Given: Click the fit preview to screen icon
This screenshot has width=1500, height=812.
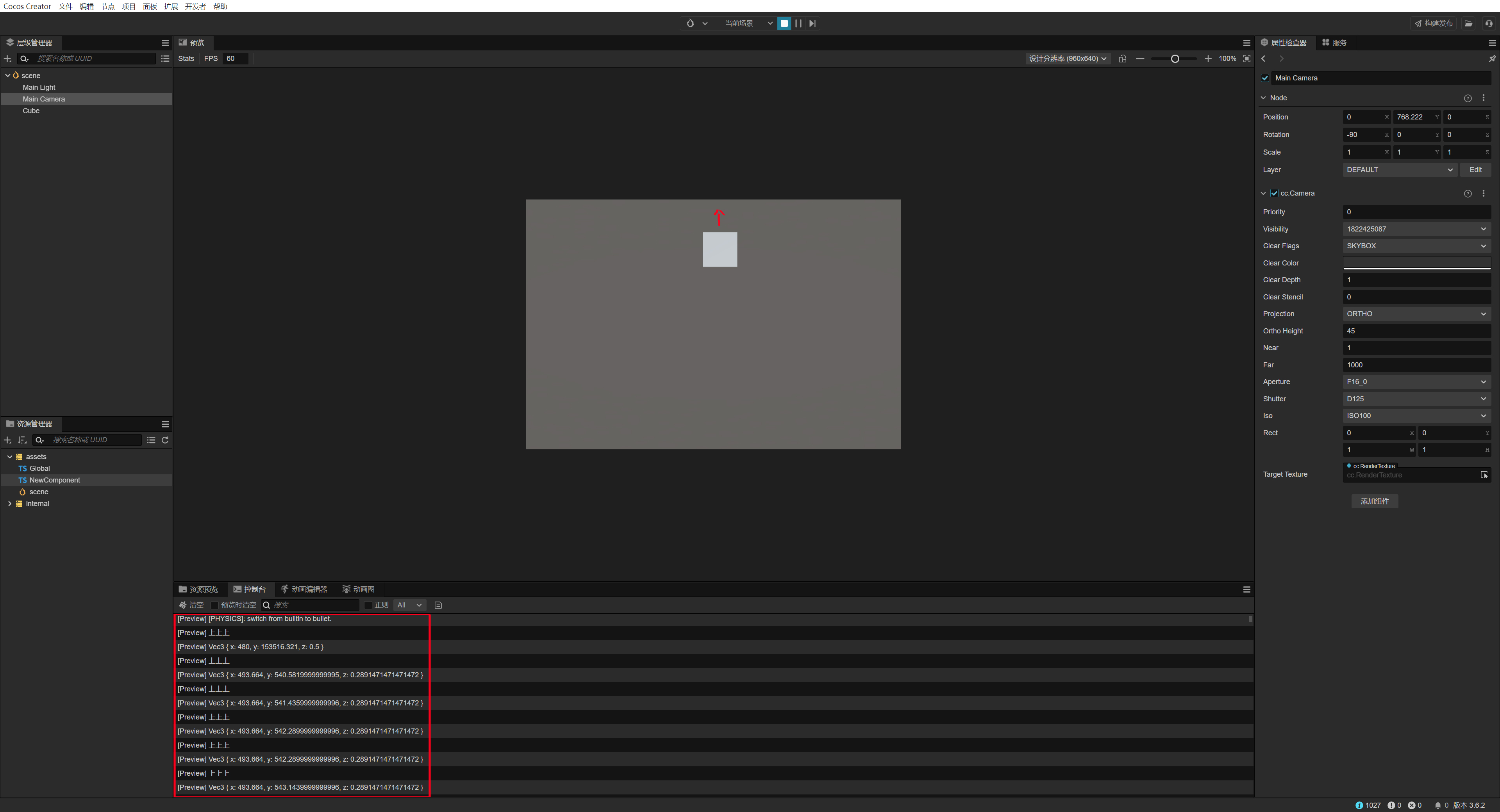Looking at the screenshot, I should coord(1247,58).
